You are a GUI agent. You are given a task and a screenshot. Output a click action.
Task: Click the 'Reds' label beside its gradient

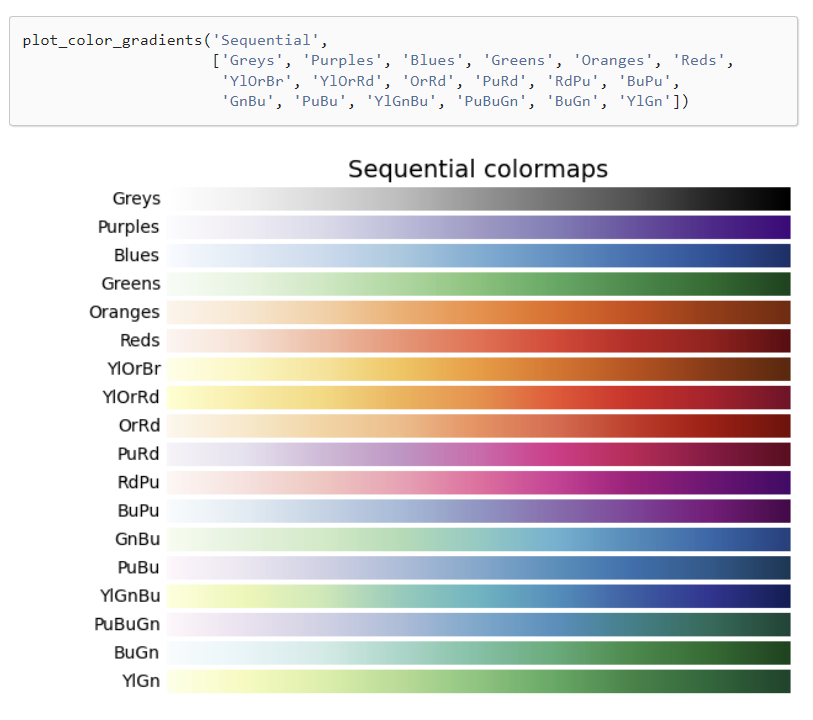[140, 341]
